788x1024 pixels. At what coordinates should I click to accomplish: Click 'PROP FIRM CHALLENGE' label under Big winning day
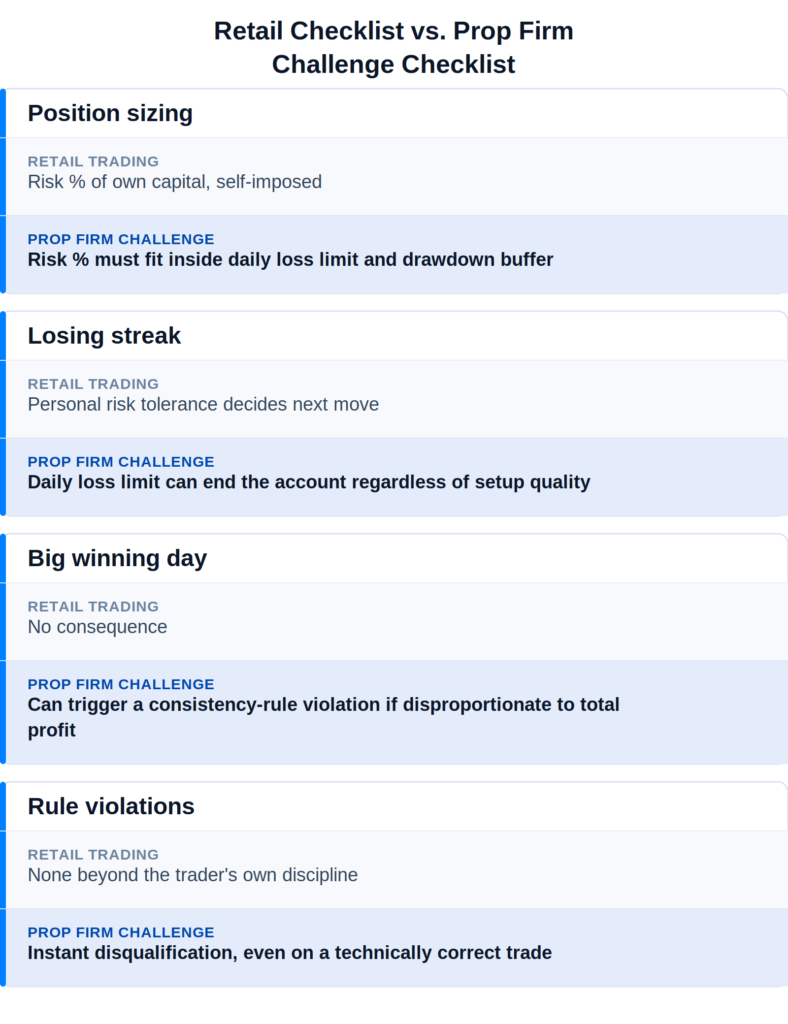click(121, 684)
